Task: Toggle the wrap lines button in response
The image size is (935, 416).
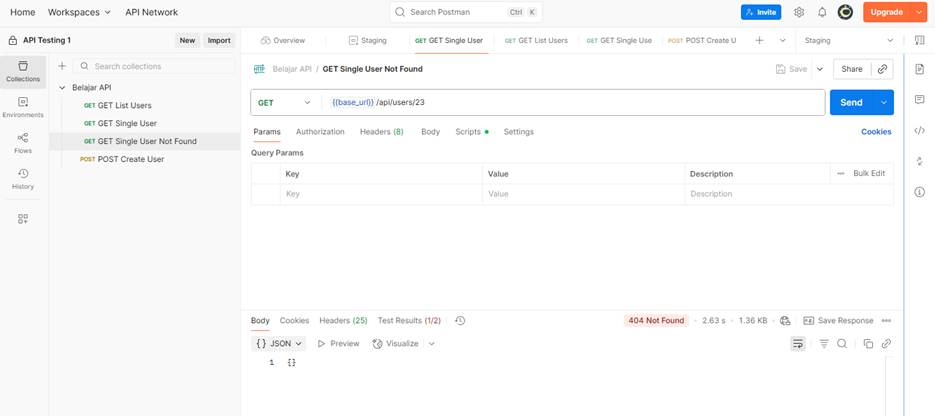Action: (797, 343)
